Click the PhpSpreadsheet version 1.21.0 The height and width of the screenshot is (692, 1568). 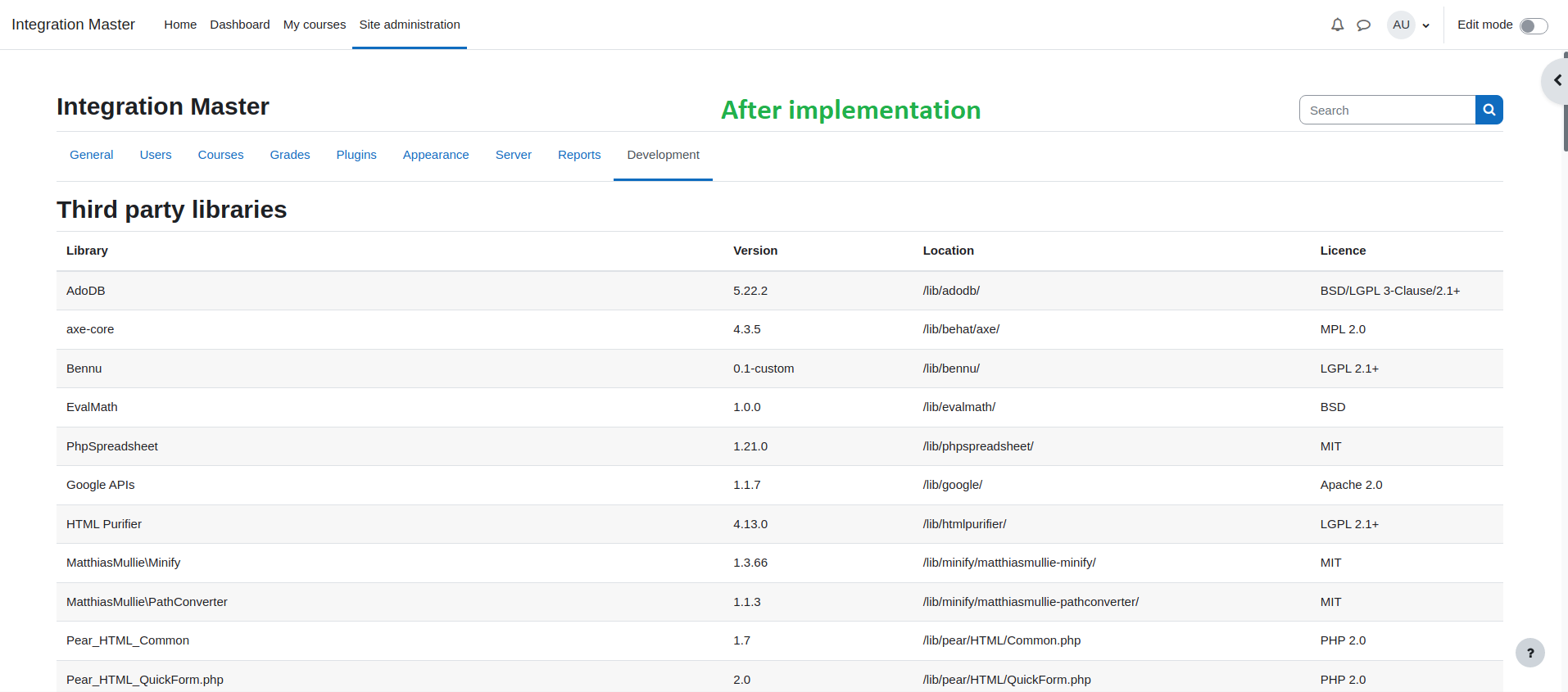point(750,446)
